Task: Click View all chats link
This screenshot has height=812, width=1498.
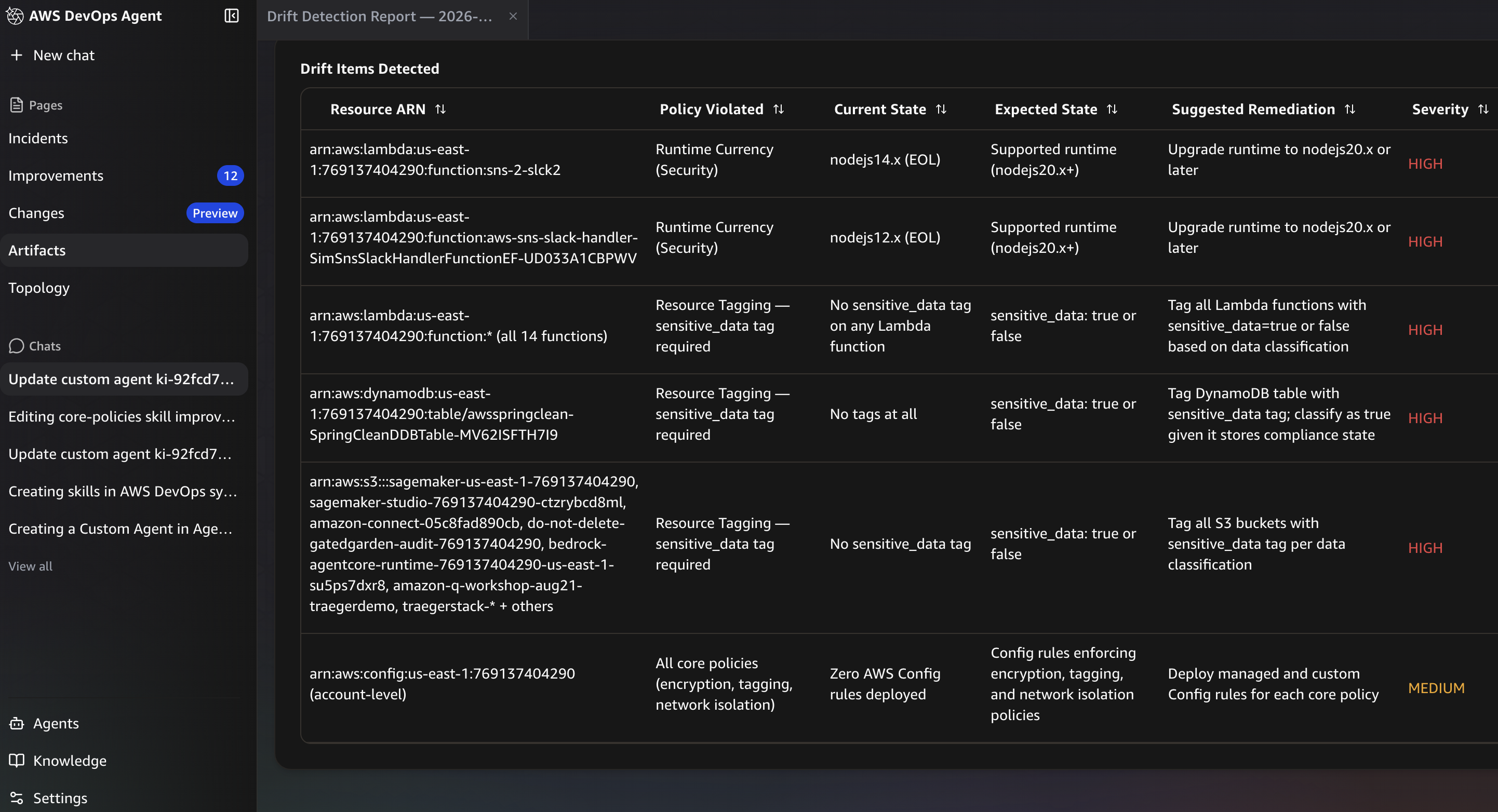Action: [x=30, y=566]
